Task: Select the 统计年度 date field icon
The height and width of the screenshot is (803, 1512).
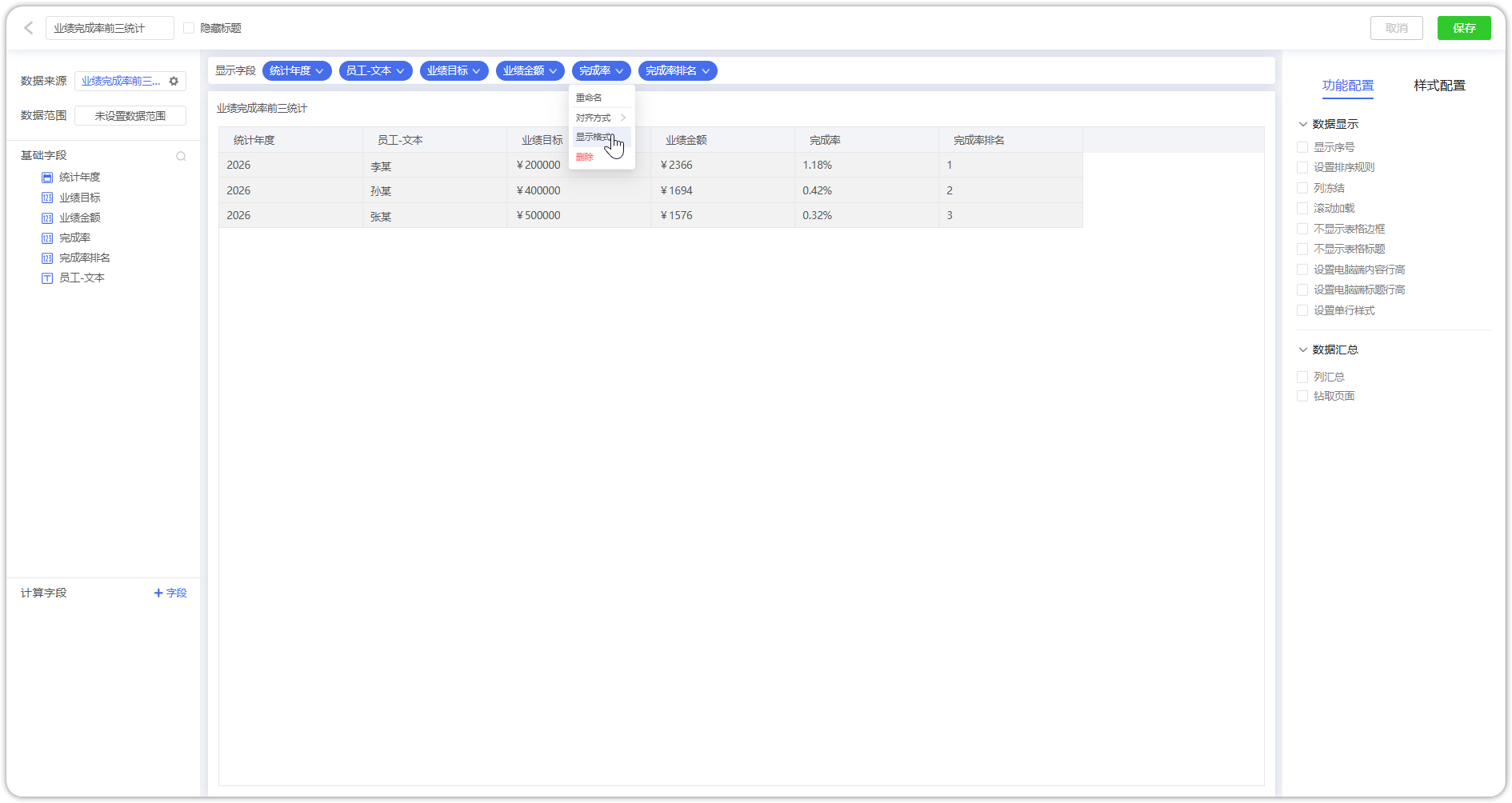Action: (47, 178)
